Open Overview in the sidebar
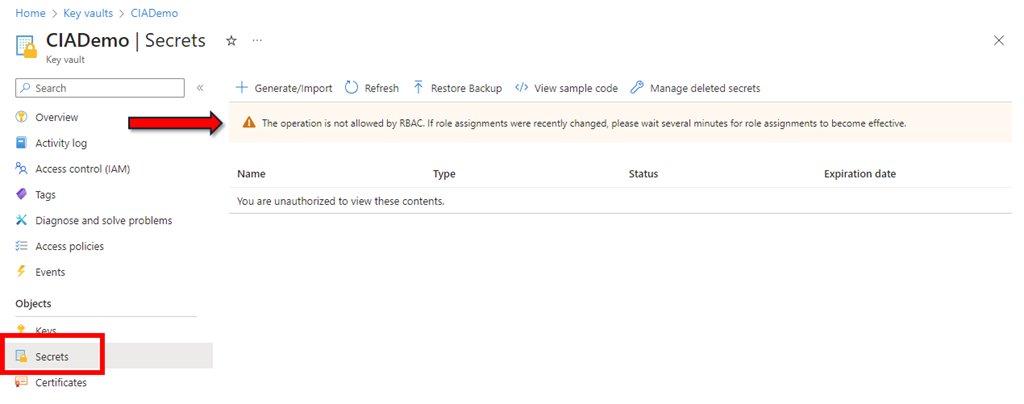The image size is (1024, 404). pos(56,117)
